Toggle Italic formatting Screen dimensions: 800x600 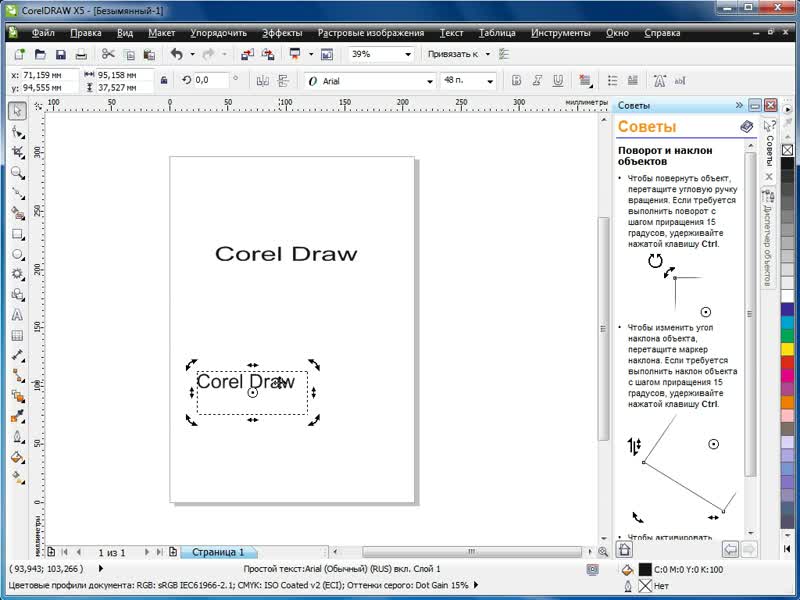(x=537, y=81)
